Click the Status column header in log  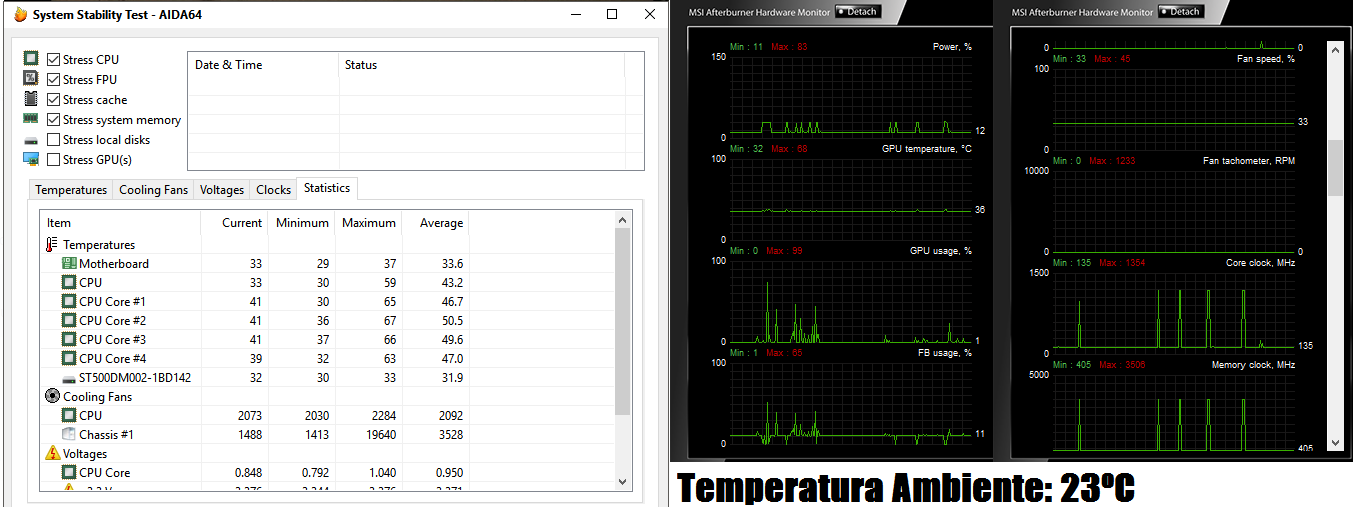(482, 65)
